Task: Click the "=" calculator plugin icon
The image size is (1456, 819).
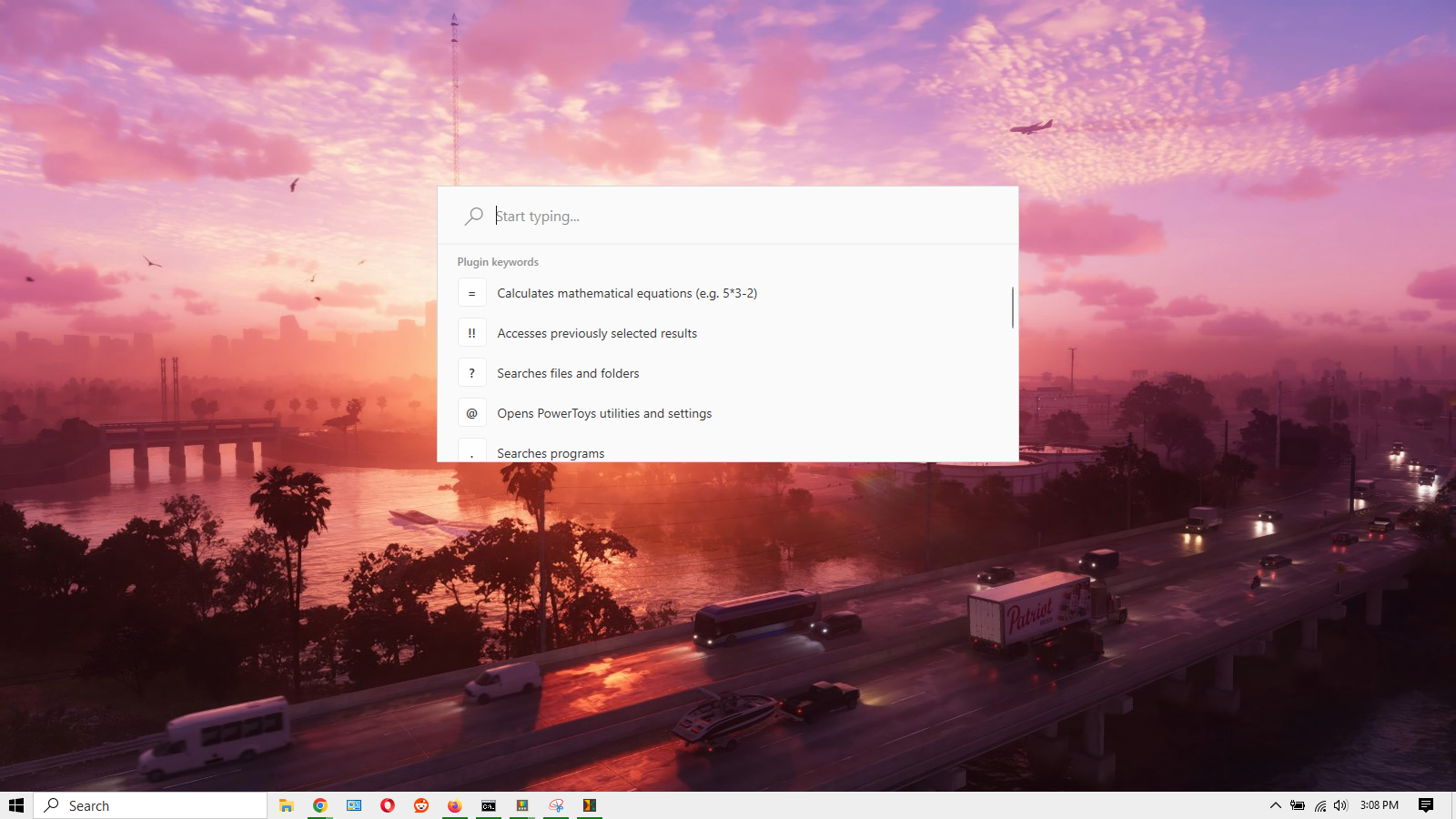Action: [471, 293]
